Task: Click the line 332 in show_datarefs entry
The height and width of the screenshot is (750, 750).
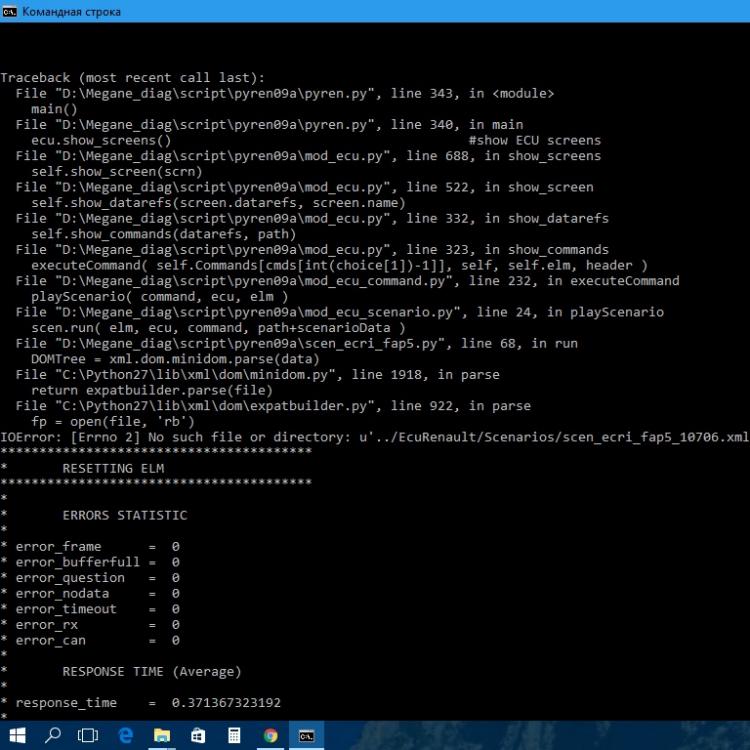Action: click(x=312, y=219)
